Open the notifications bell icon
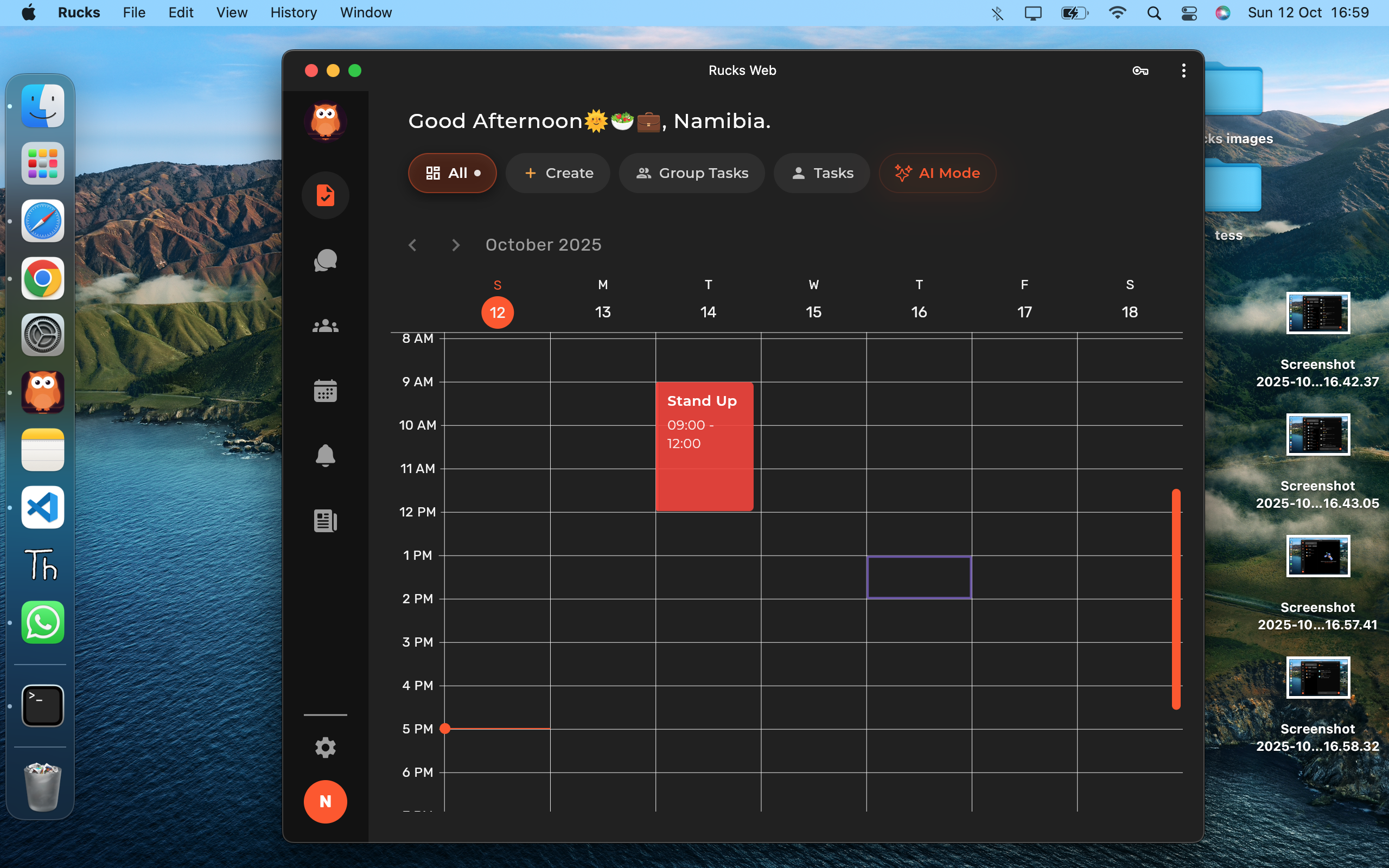Screen dimensions: 1389x868 click(x=326, y=456)
